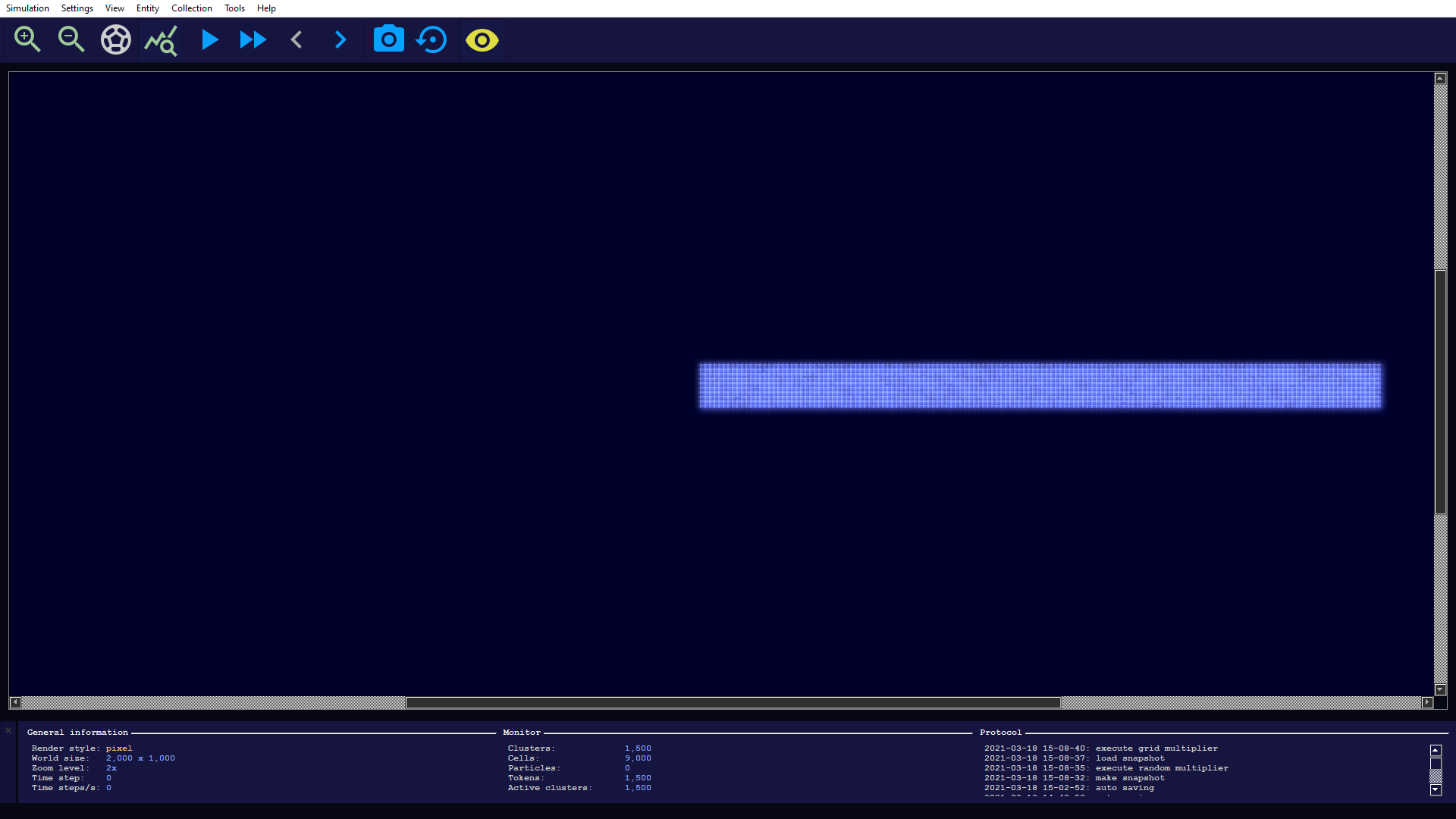1456x819 pixels.
Task: Close the info panel with the x
Action: [8, 731]
